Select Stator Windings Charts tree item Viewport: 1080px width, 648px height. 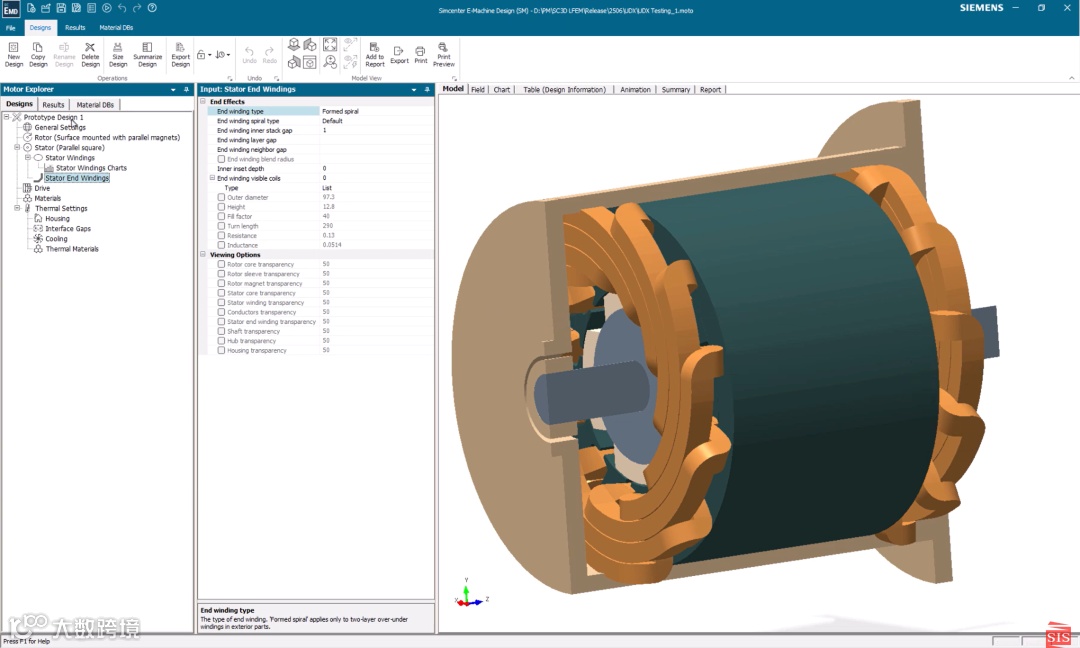[91, 168]
